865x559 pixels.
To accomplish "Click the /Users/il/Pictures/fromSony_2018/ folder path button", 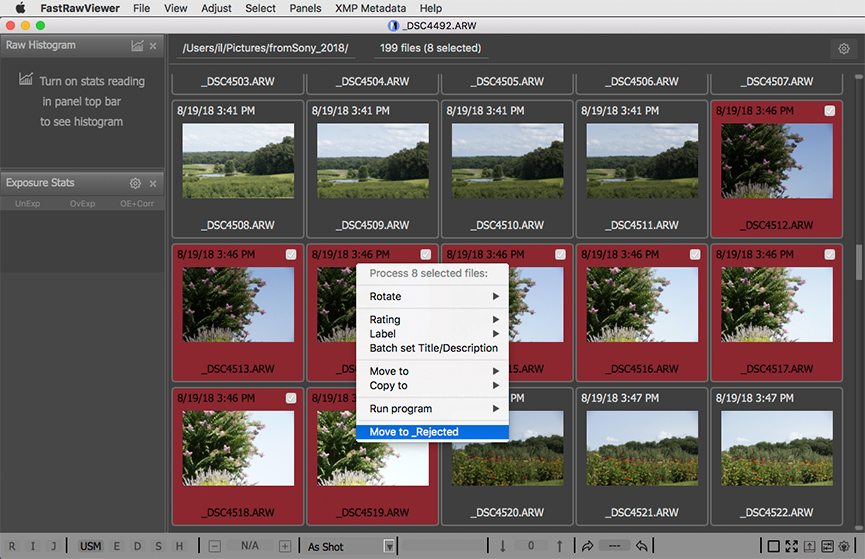I will [265, 48].
